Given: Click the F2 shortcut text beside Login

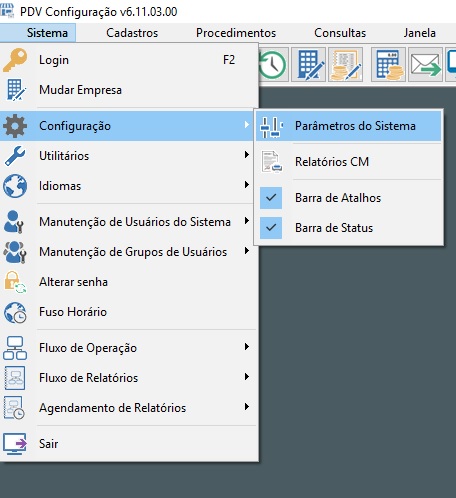Looking at the screenshot, I should [x=229, y=60].
